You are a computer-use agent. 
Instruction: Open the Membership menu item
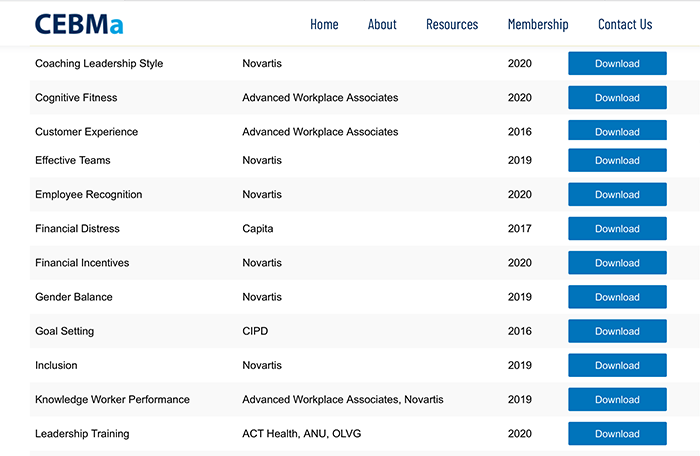click(538, 24)
